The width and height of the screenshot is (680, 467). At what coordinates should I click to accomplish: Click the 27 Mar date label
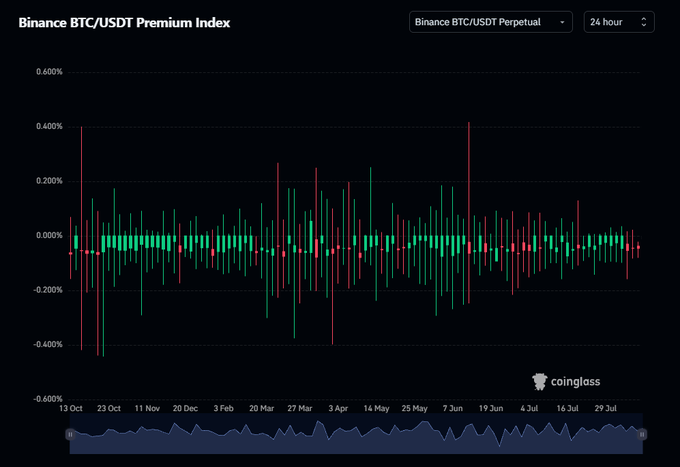300,408
